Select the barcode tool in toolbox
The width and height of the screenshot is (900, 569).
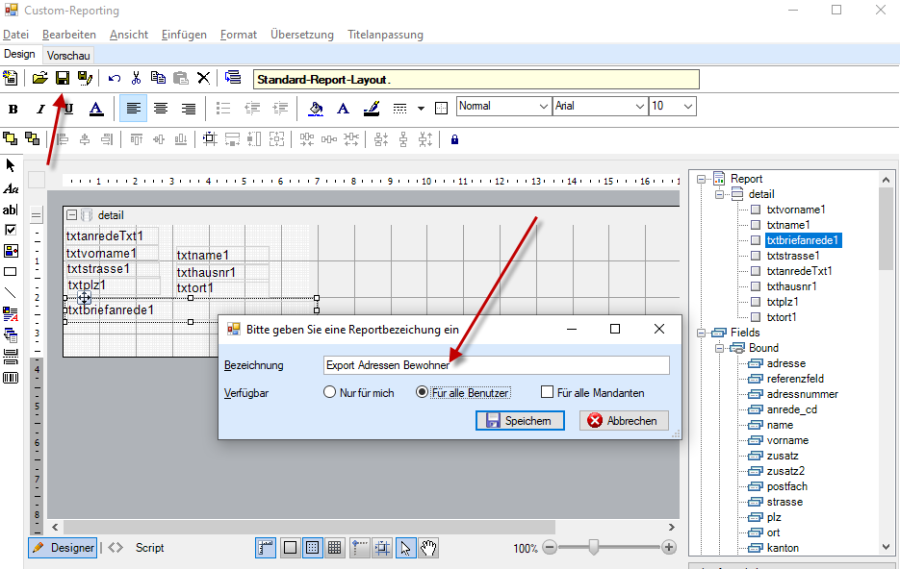(x=10, y=378)
